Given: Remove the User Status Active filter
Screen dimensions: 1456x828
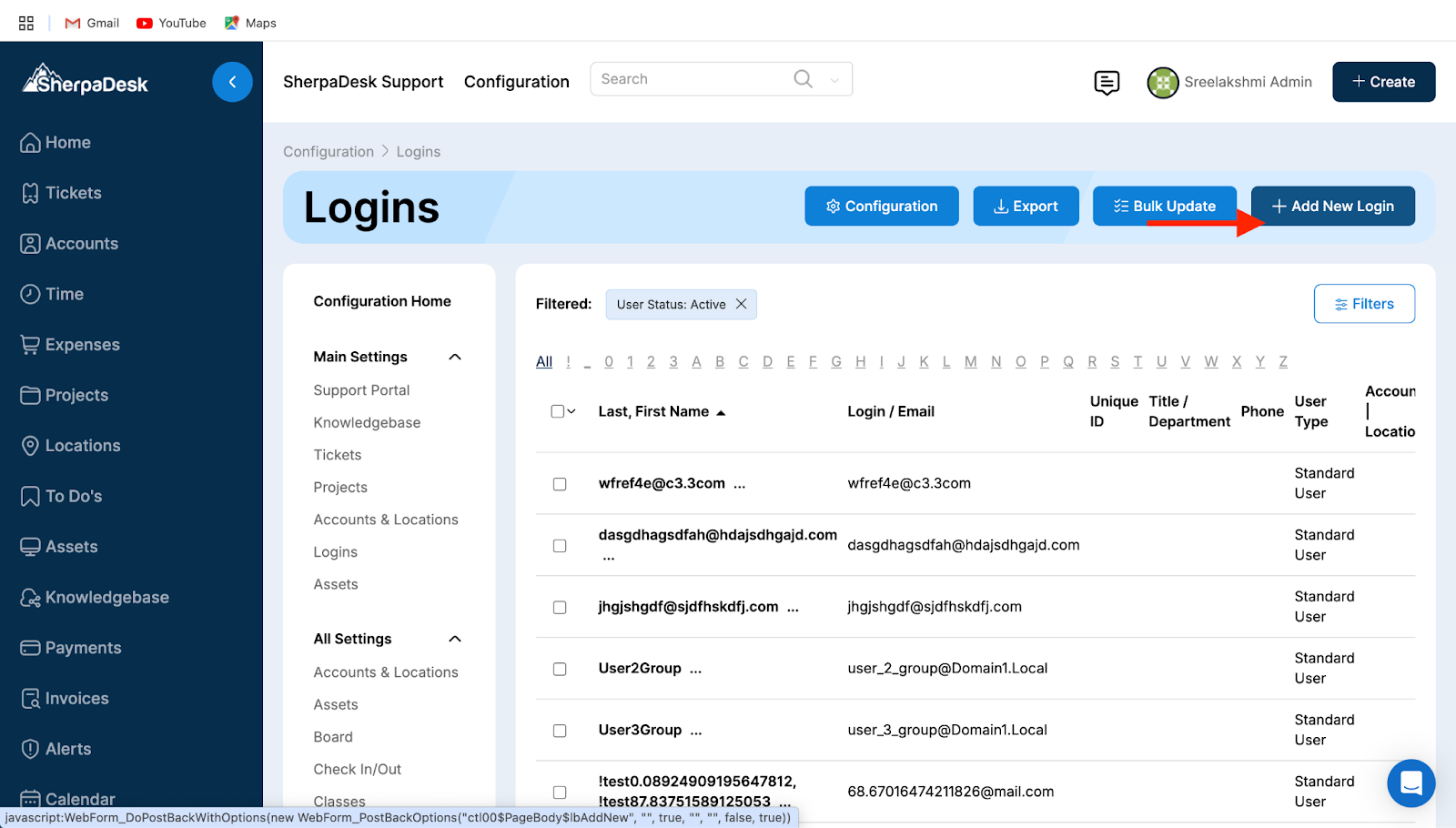Looking at the screenshot, I should (742, 304).
